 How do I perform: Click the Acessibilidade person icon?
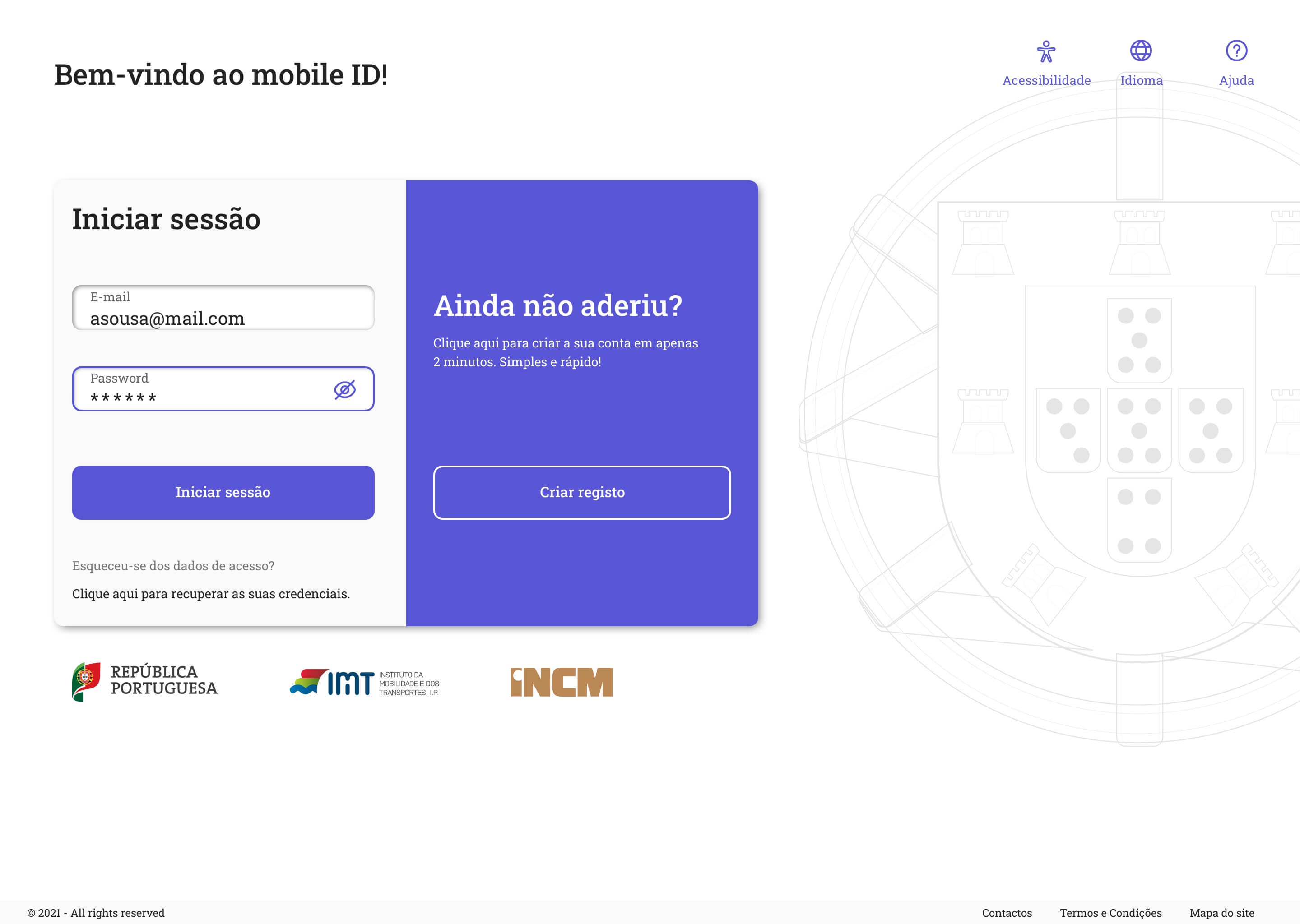(x=1046, y=51)
